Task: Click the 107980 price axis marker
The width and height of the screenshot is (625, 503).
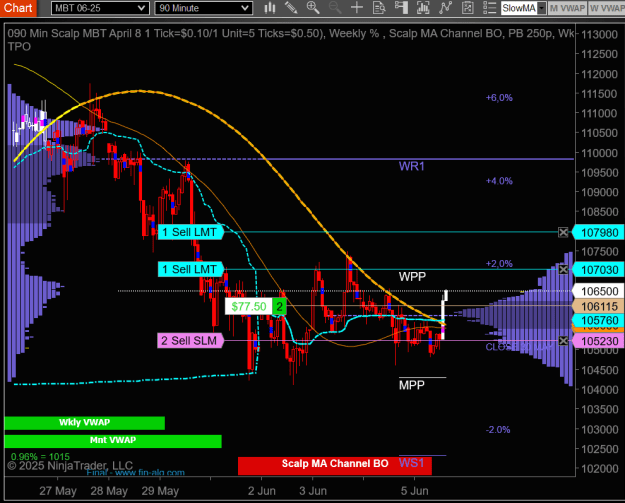Action: [x=599, y=233]
